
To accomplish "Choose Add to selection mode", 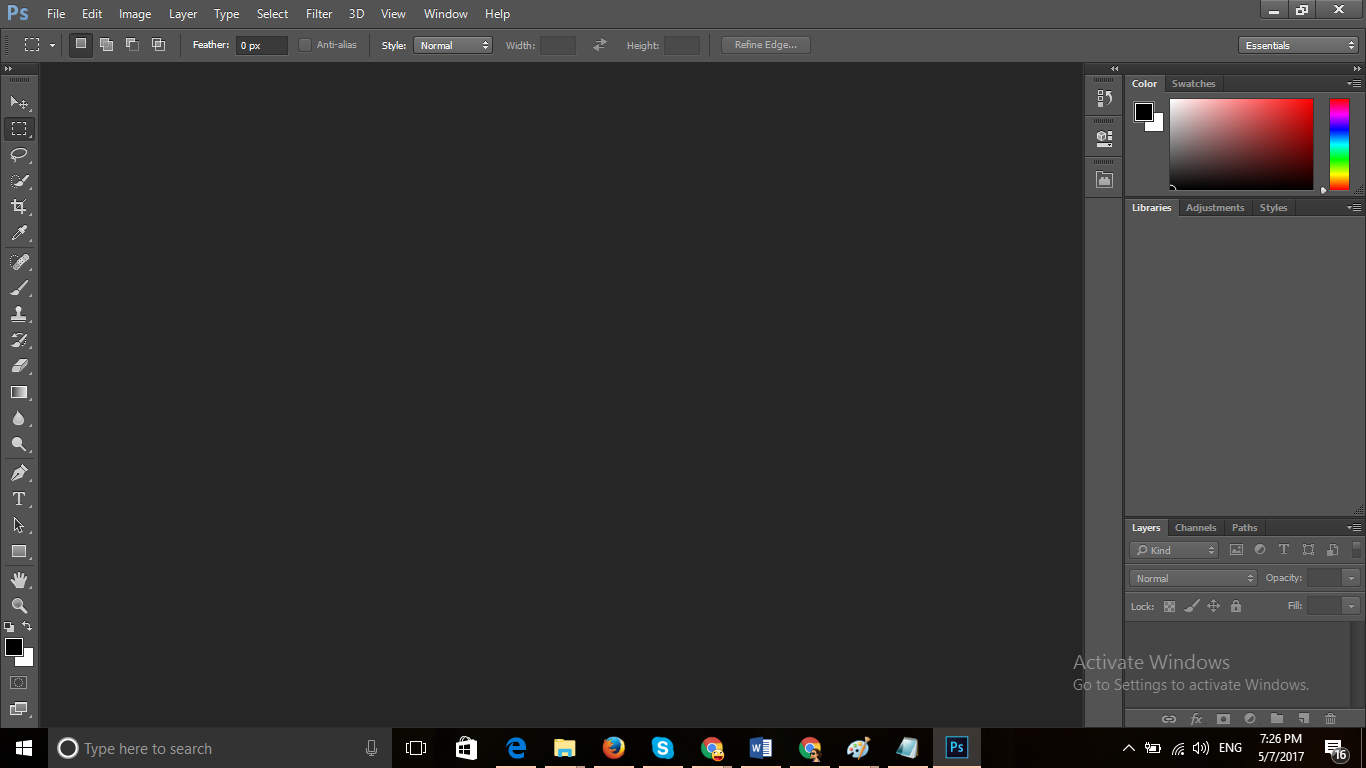I will [x=106, y=44].
